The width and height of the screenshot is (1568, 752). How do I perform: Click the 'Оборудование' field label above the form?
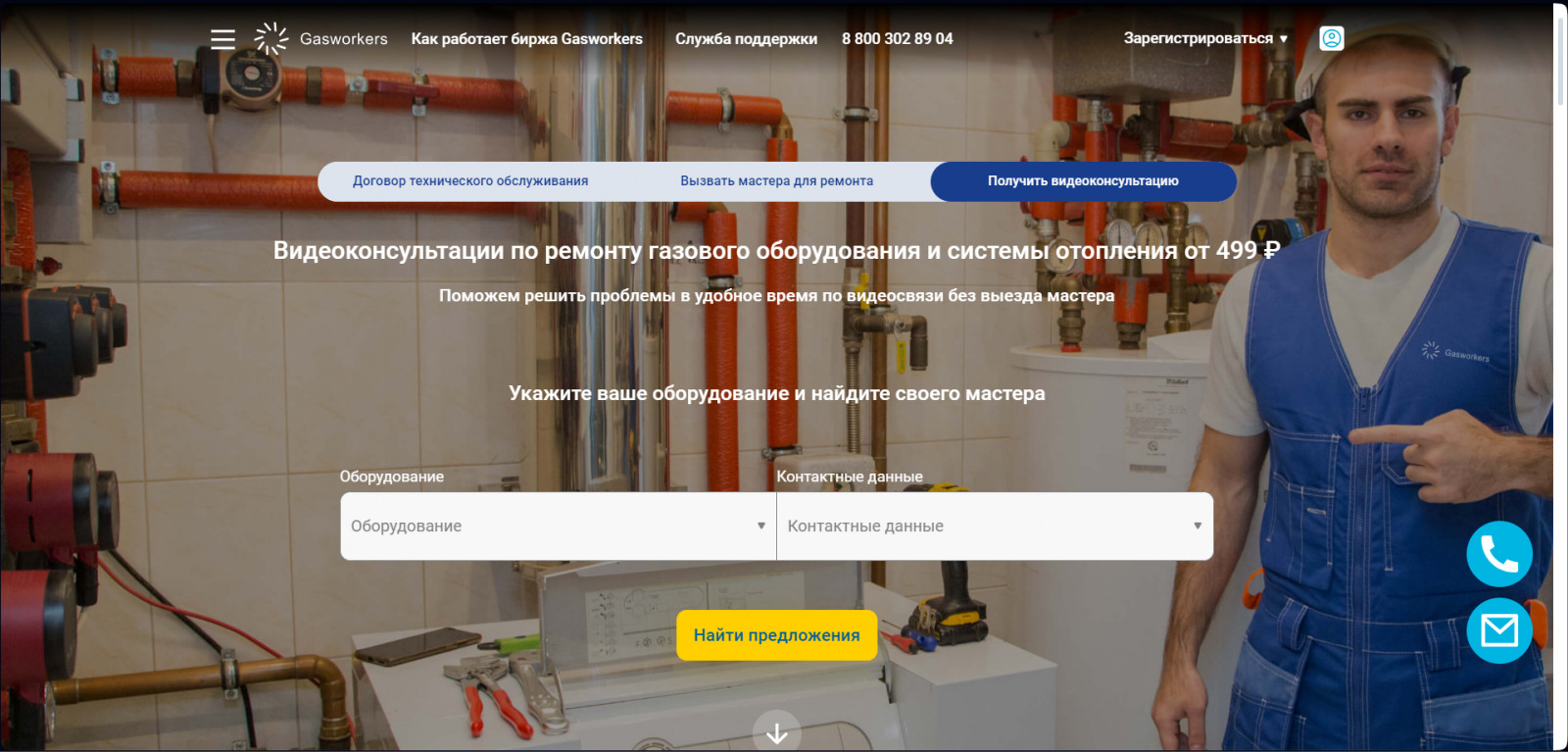click(392, 476)
